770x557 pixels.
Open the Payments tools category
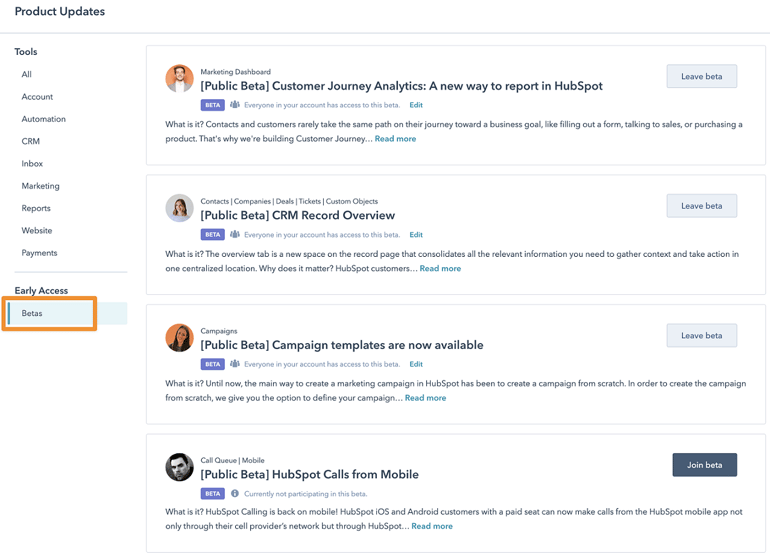(x=39, y=253)
